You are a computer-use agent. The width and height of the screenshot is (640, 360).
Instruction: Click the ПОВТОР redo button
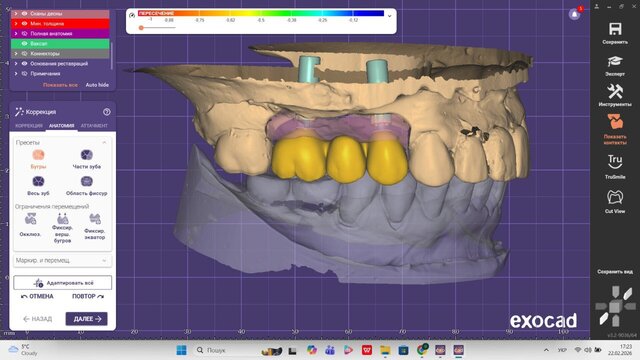(88, 296)
